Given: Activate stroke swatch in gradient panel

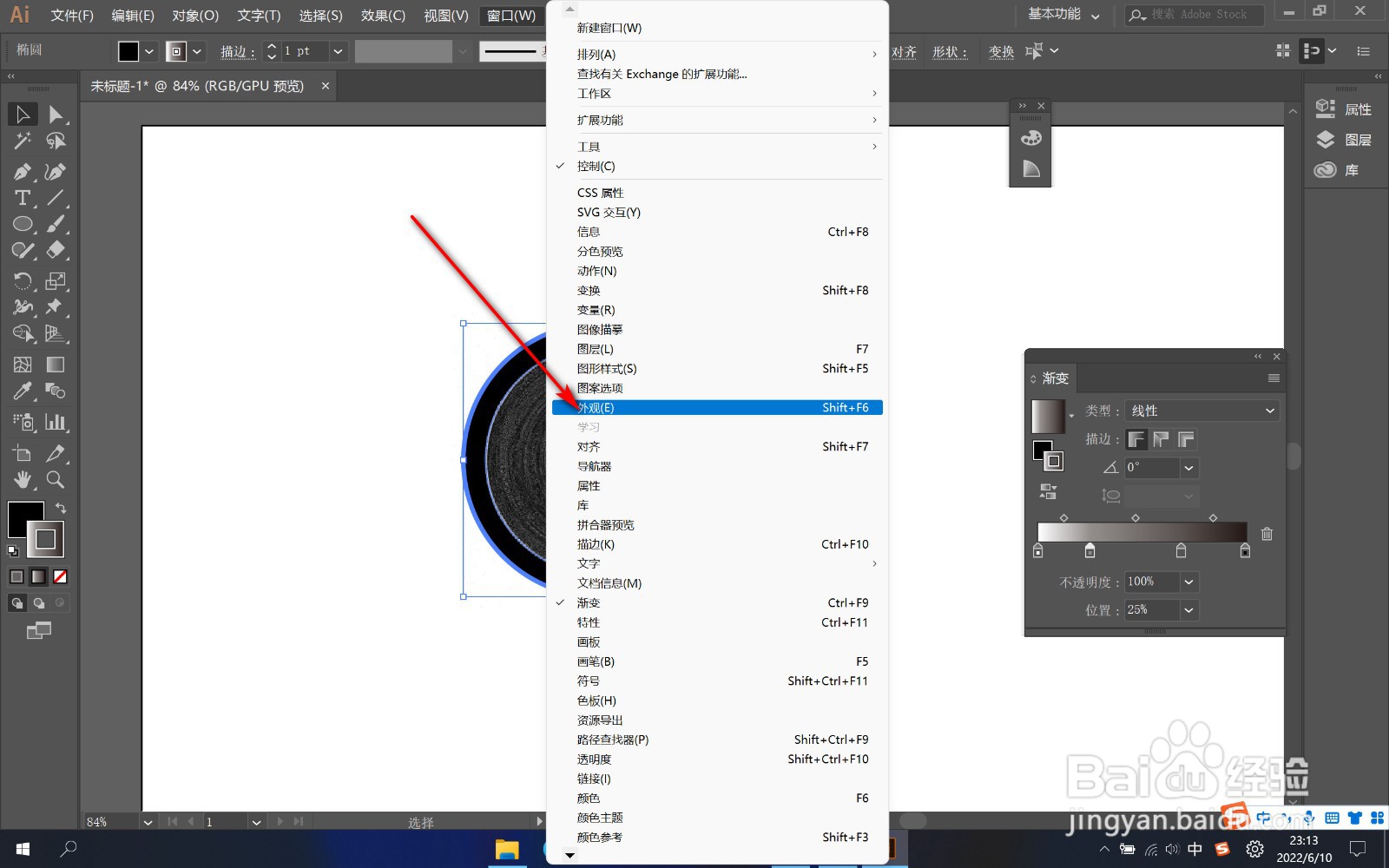Looking at the screenshot, I should [1054, 461].
